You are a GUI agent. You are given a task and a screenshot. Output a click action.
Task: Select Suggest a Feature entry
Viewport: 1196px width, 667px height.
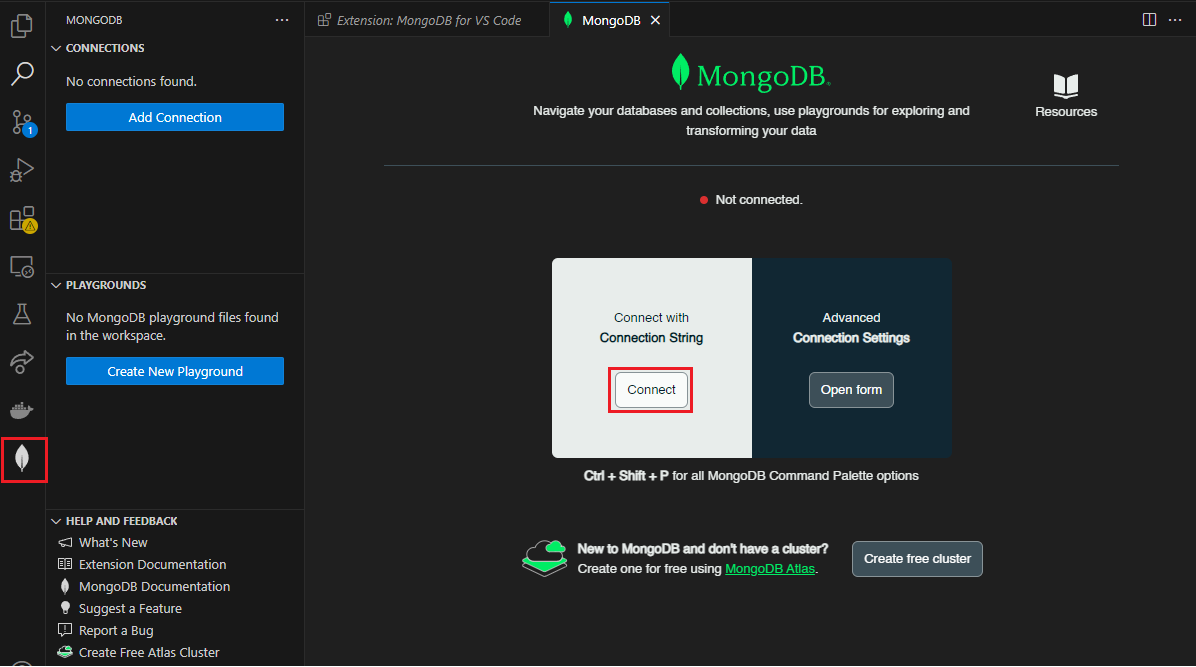[130, 609]
